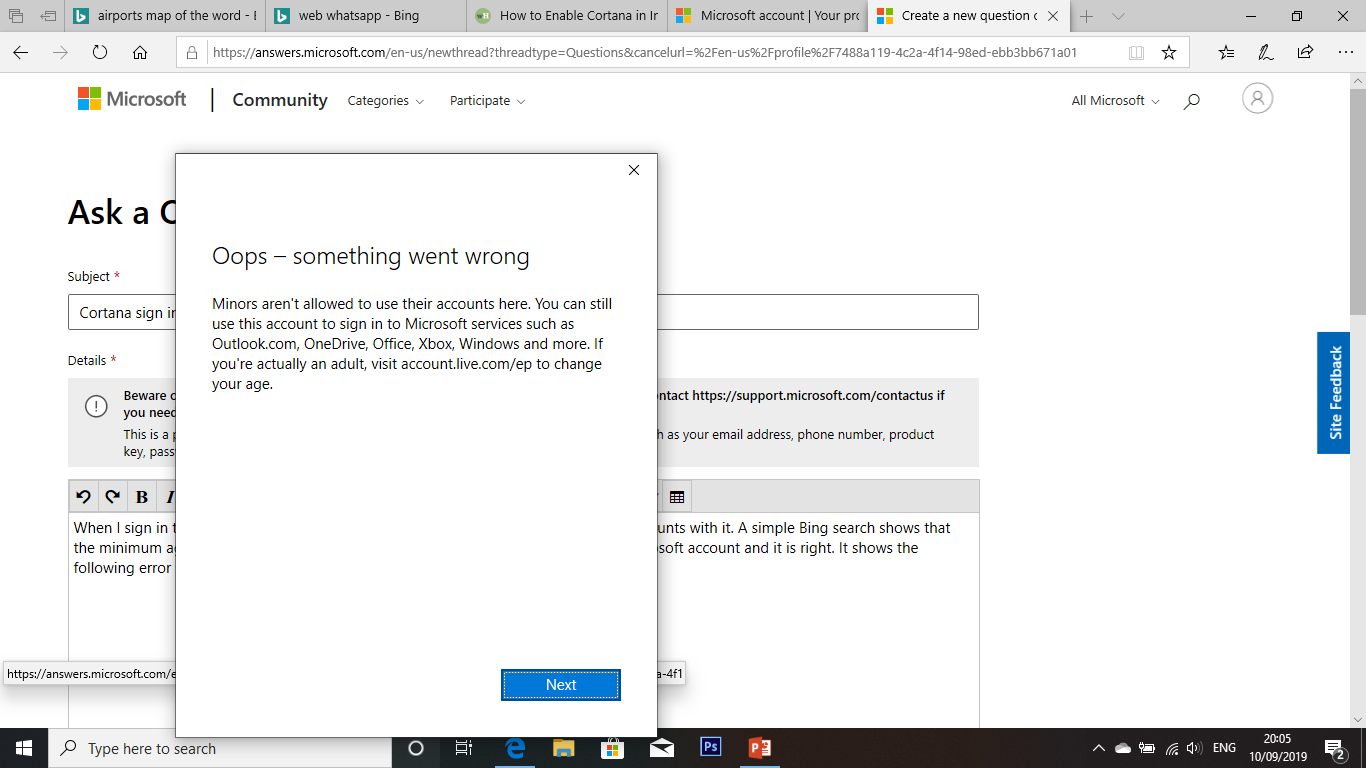Open Mail app from the taskbar
The height and width of the screenshot is (768, 1366).
tap(661, 748)
